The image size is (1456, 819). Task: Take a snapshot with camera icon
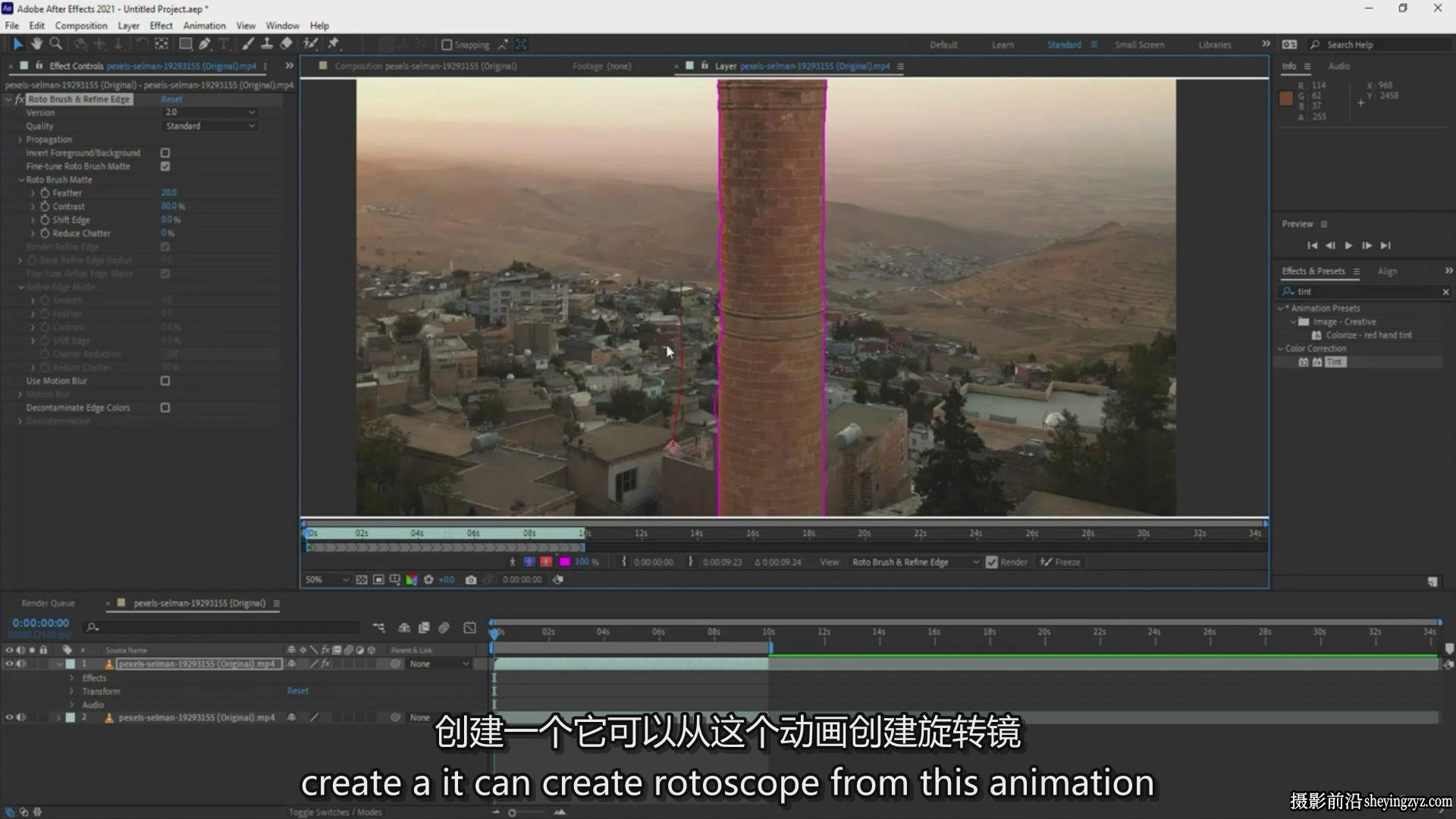pyautogui.click(x=471, y=579)
